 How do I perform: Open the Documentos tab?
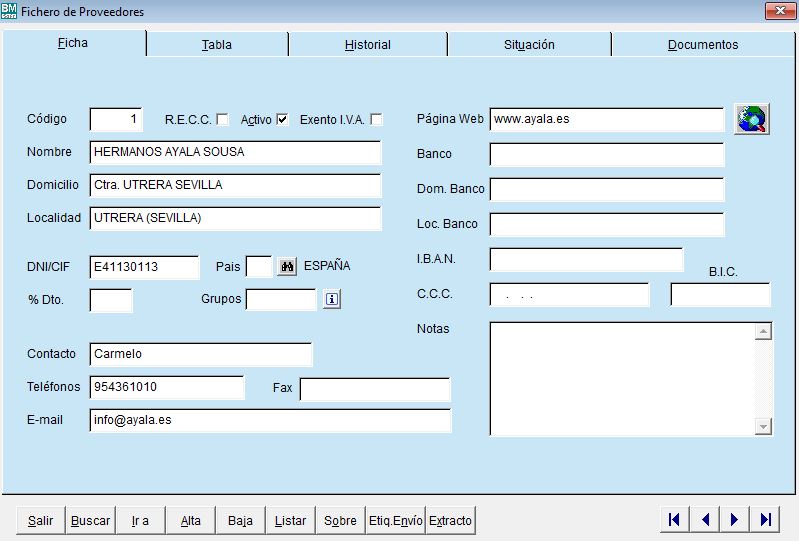pos(702,45)
